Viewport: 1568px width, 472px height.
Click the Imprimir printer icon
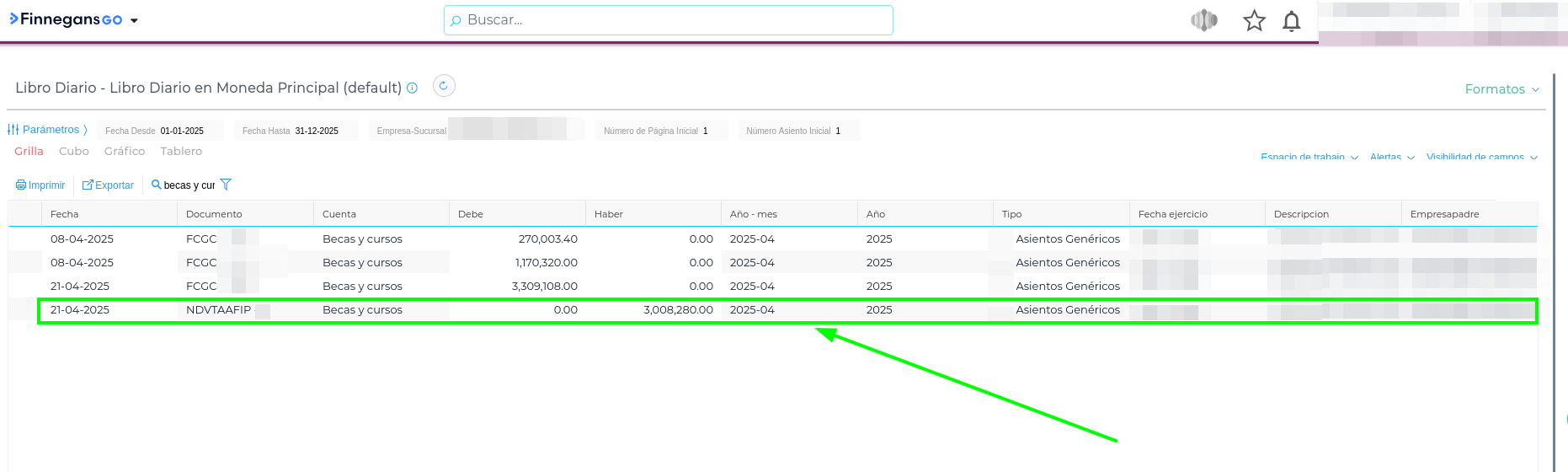[x=21, y=185]
